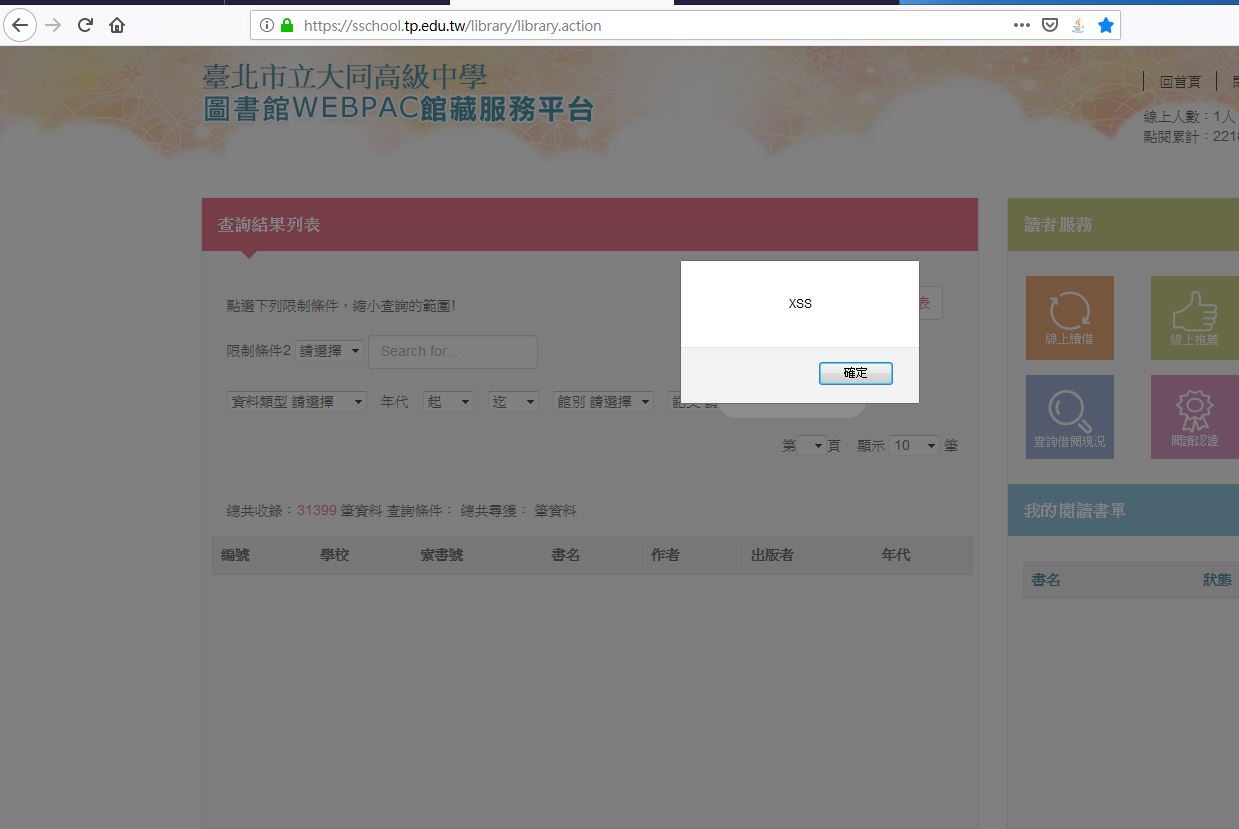Toggle the blue bookmark star
The image size is (1239, 829).
(1106, 25)
